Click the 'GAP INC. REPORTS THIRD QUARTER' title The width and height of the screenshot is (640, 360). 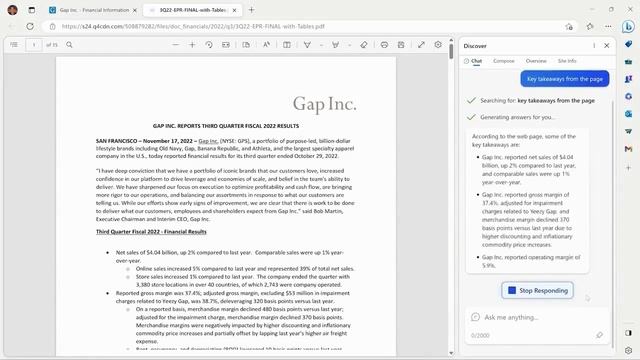[x=226, y=126]
